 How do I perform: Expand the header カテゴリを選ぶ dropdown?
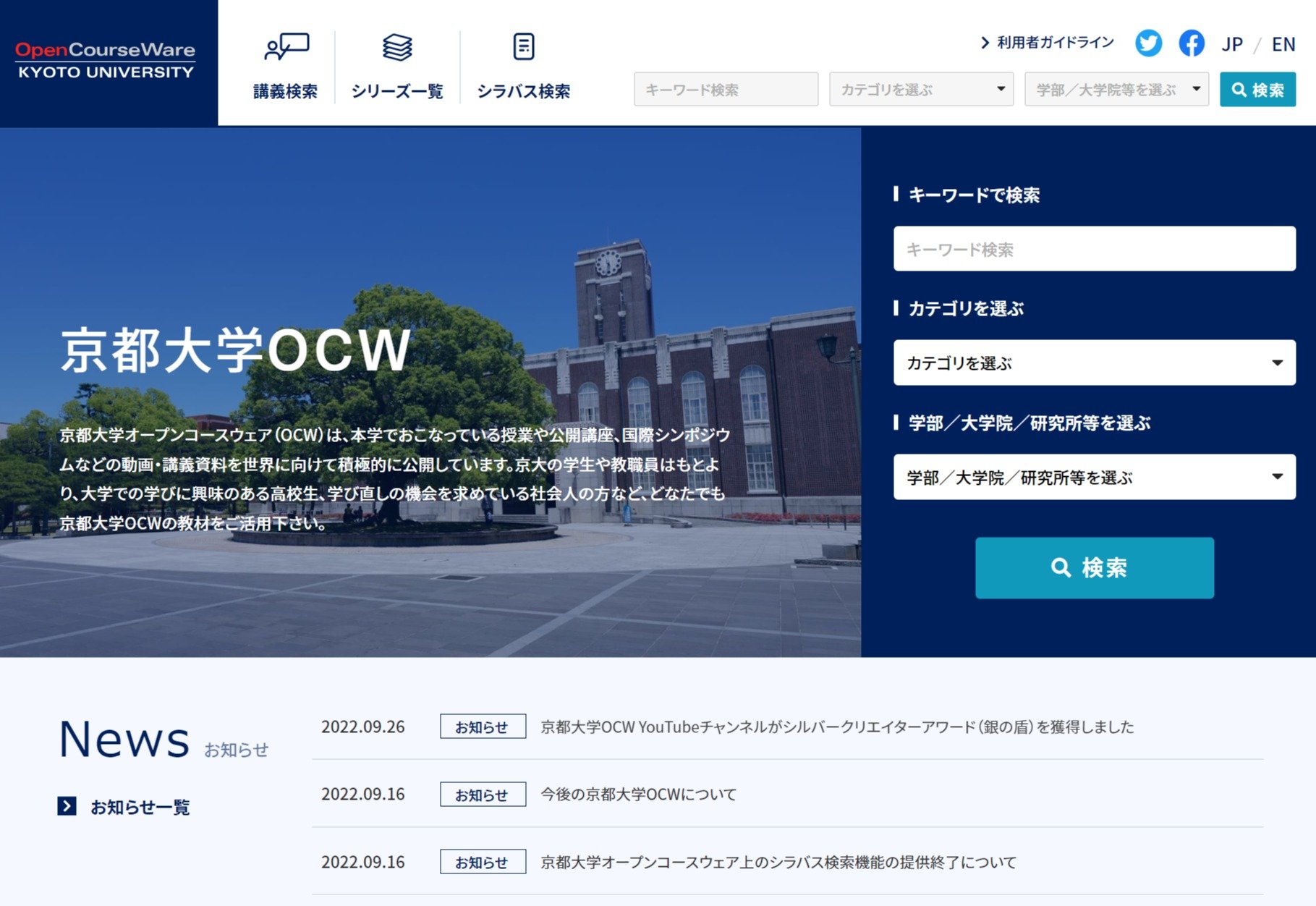(x=920, y=89)
